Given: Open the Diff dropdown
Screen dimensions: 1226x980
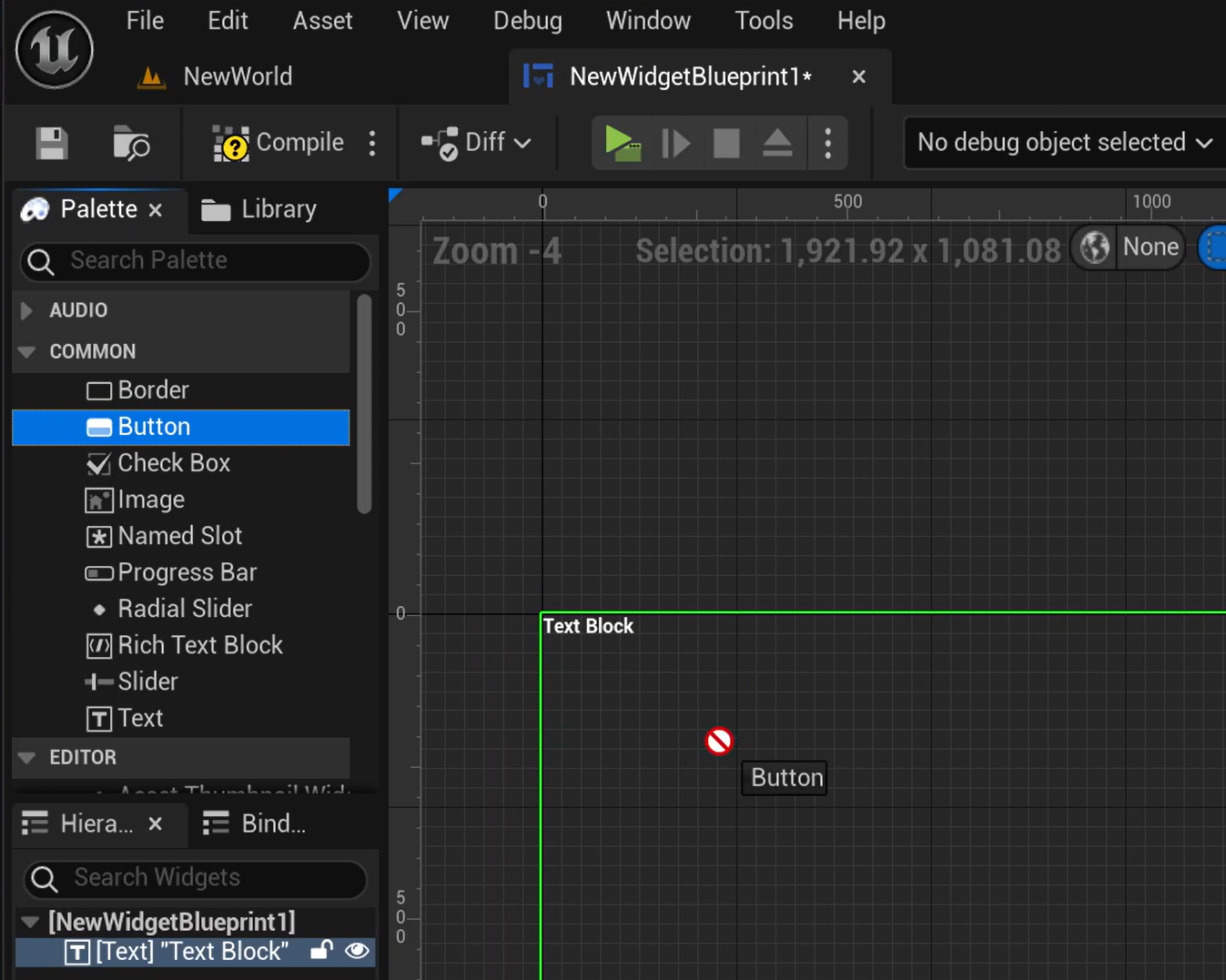Looking at the screenshot, I should click(476, 143).
